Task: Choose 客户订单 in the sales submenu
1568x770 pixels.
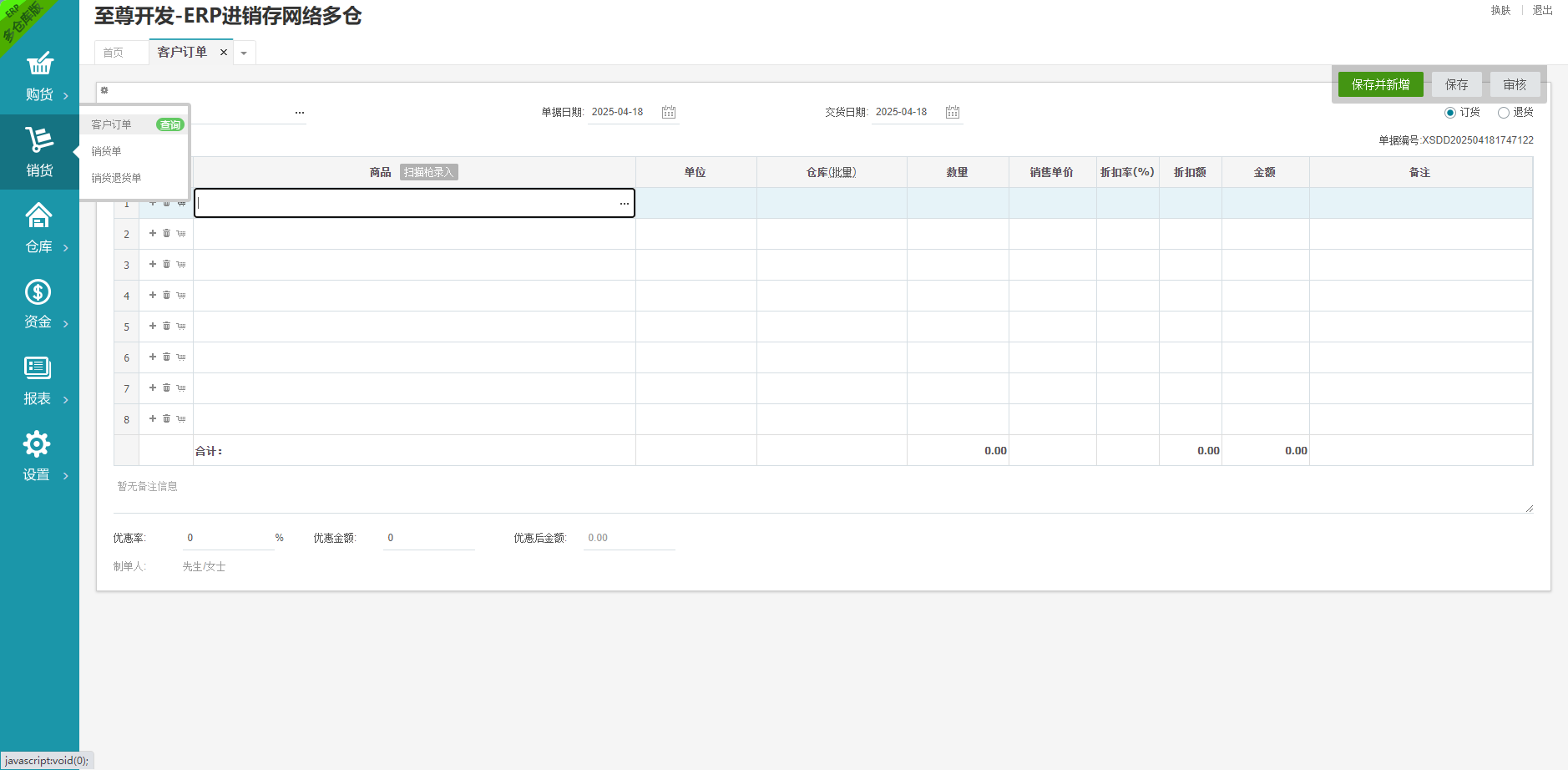Action: click(x=111, y=124)
